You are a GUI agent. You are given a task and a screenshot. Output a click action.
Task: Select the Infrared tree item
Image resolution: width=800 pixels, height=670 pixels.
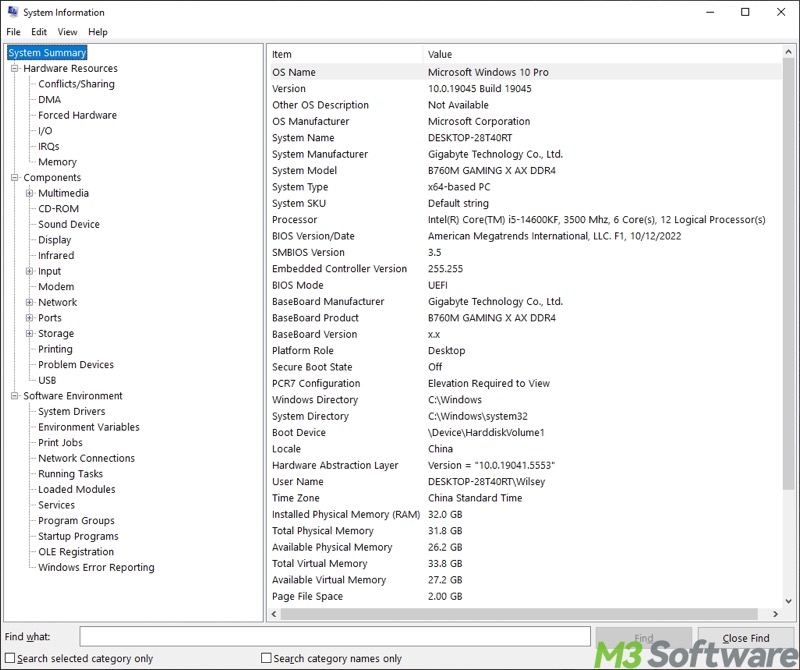(x=56, y=256)
